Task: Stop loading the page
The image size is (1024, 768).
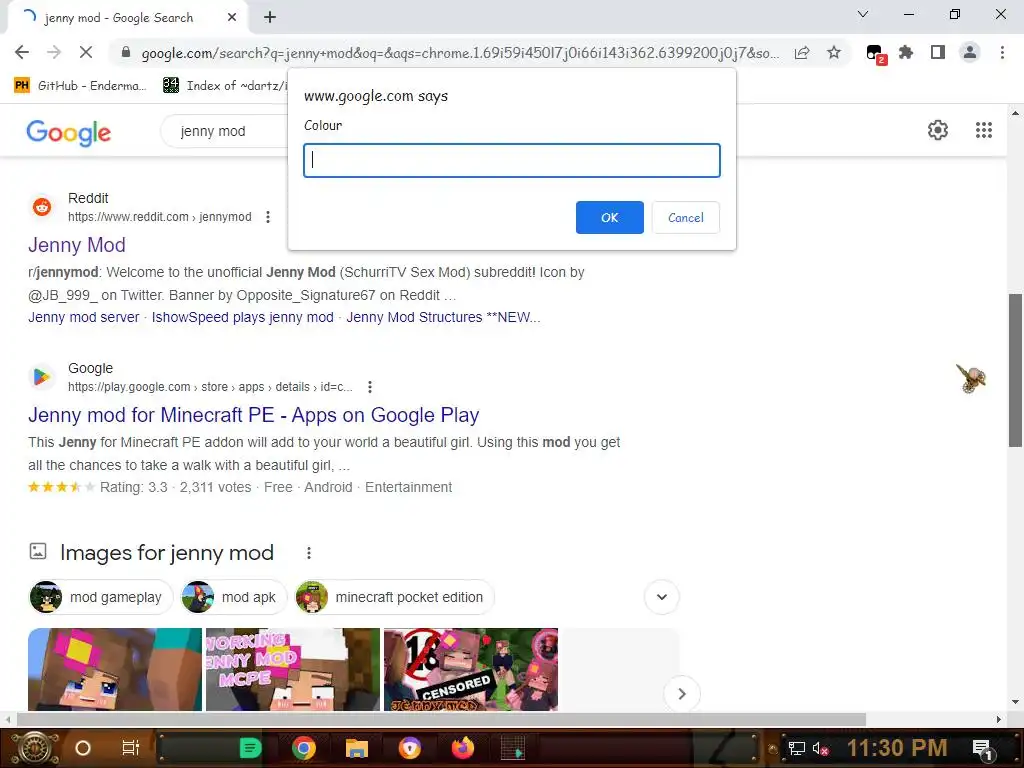Action: [86, 52]
